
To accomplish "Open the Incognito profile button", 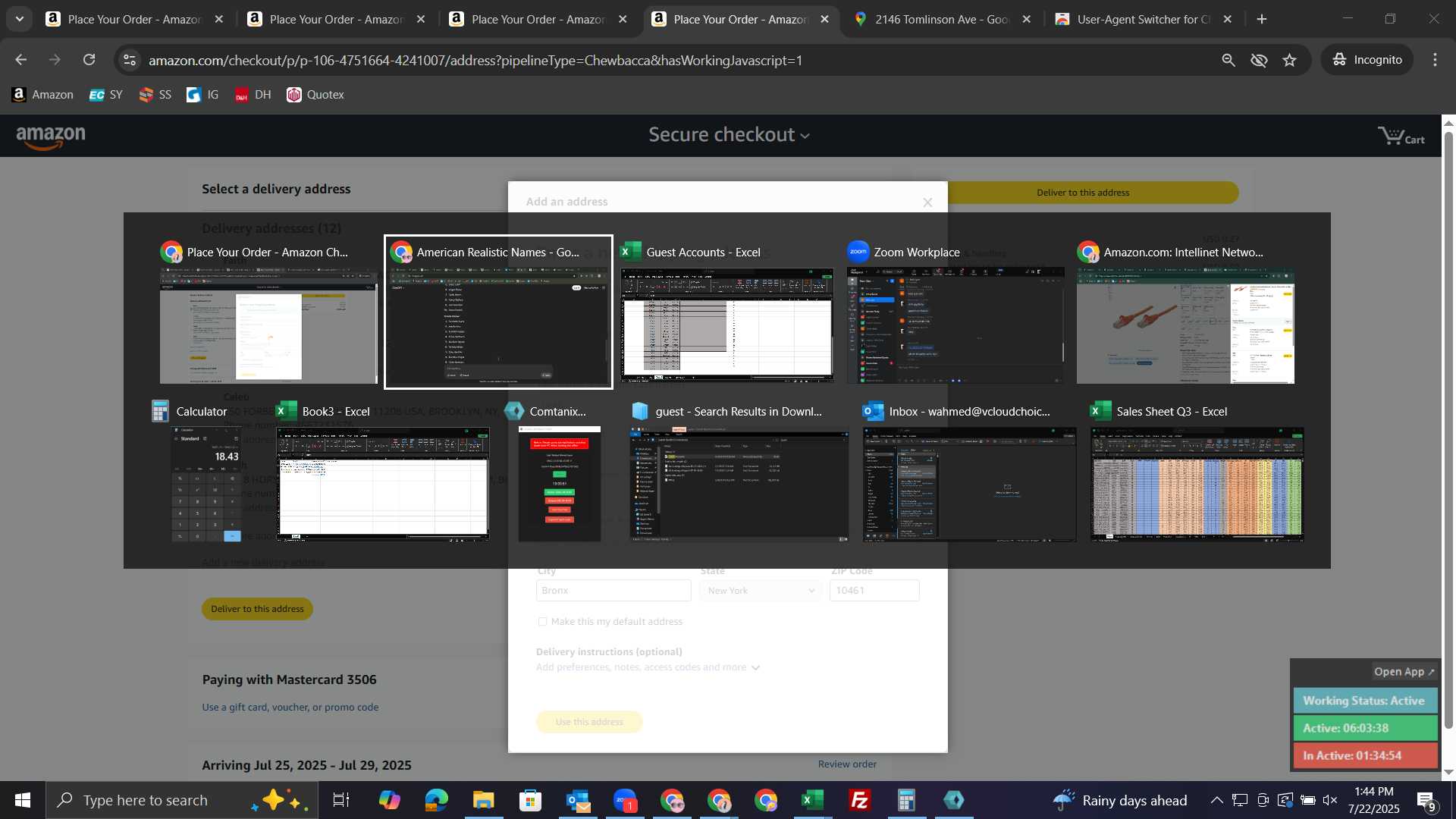I will [1367, 60].
